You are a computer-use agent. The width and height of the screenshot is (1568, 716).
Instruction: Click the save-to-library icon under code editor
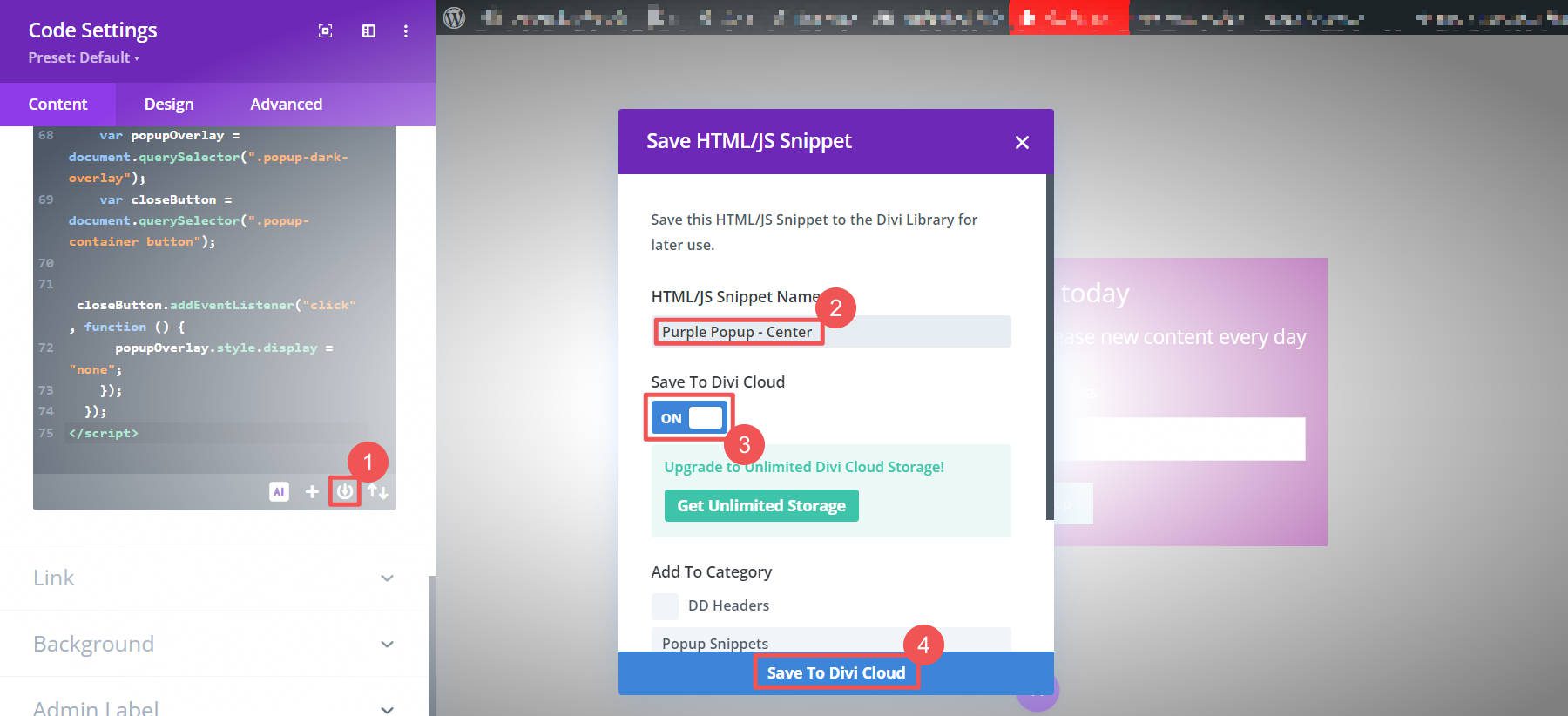(345, 491)
